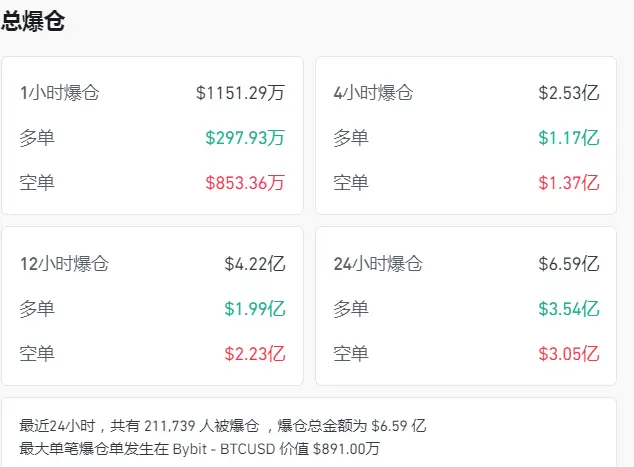Click the 总爆仓 section heading

point(34,21)
